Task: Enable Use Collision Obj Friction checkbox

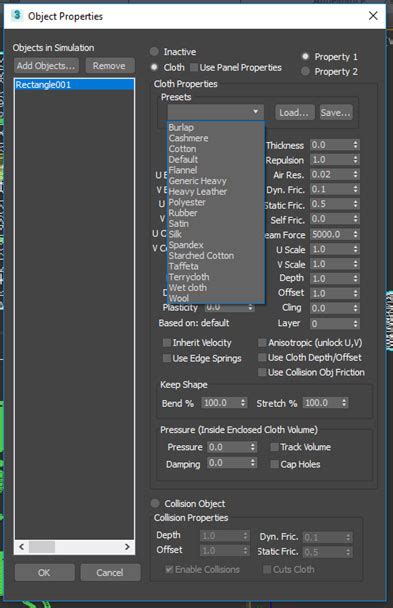Action: [x=262, y=372]
